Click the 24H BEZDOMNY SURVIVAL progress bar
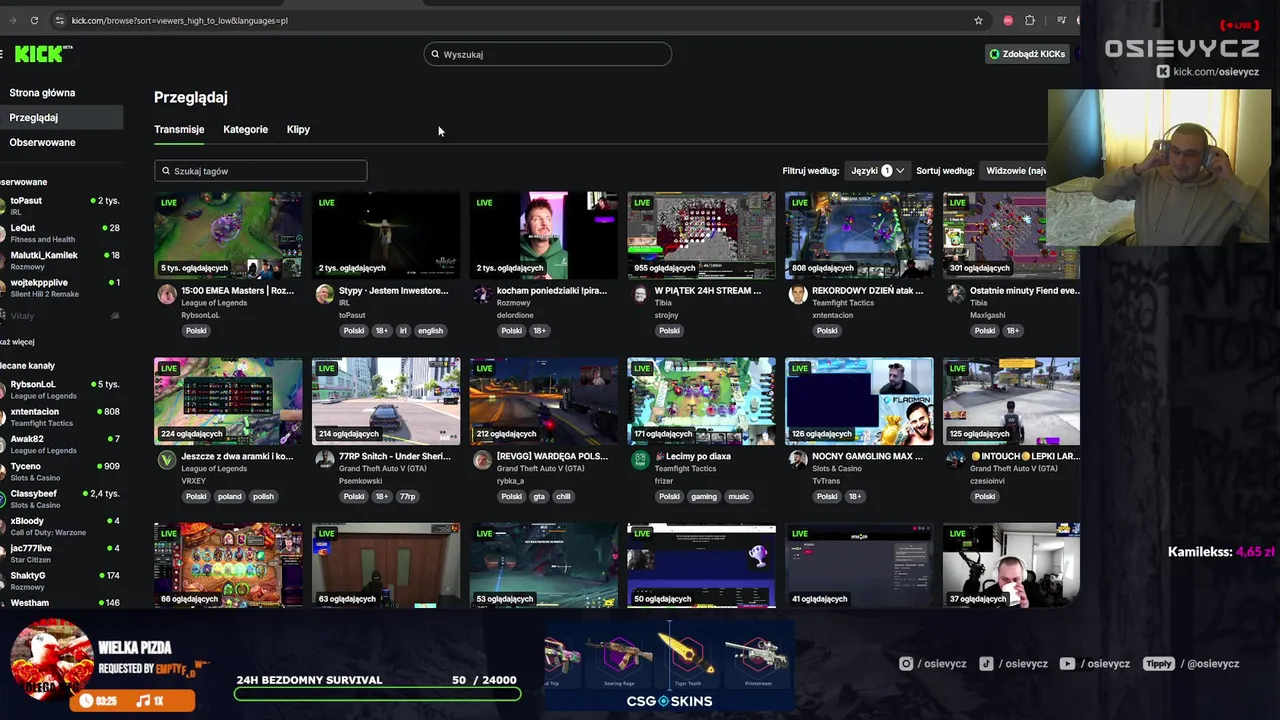The width and height of the screenshot is (1280, 720). pos(377,695)
